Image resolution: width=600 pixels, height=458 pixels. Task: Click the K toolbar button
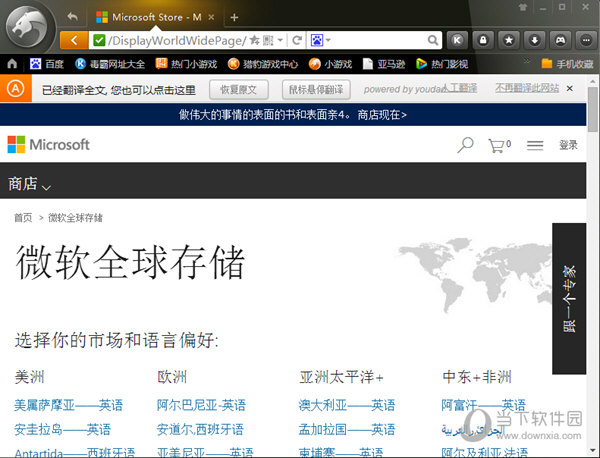(x=457, y=40)
